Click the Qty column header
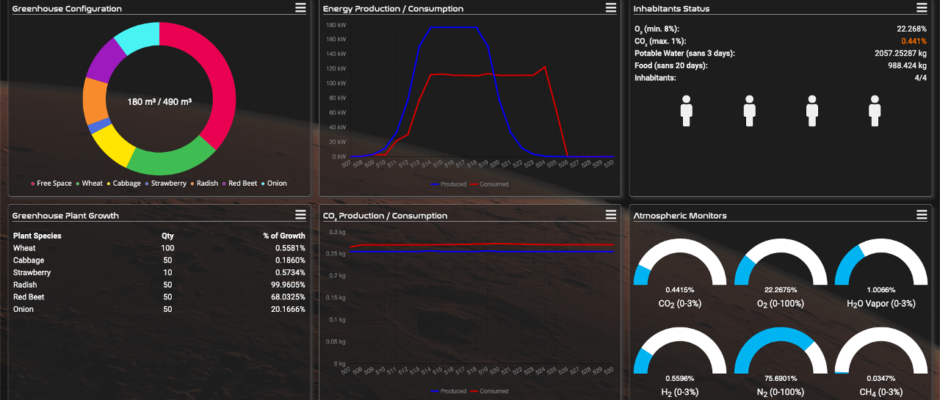Screen dimensions: 940x400 168,234
